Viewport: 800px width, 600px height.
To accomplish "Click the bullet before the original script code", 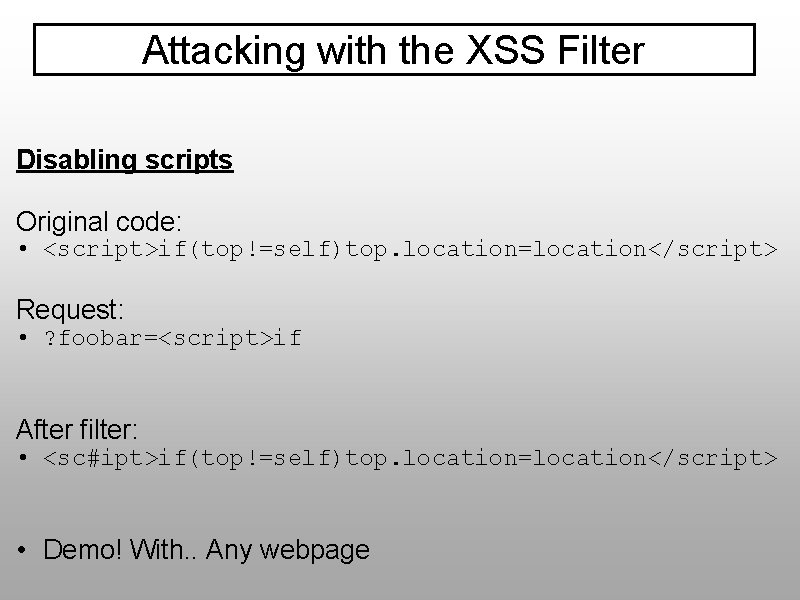I will [22, 248].
